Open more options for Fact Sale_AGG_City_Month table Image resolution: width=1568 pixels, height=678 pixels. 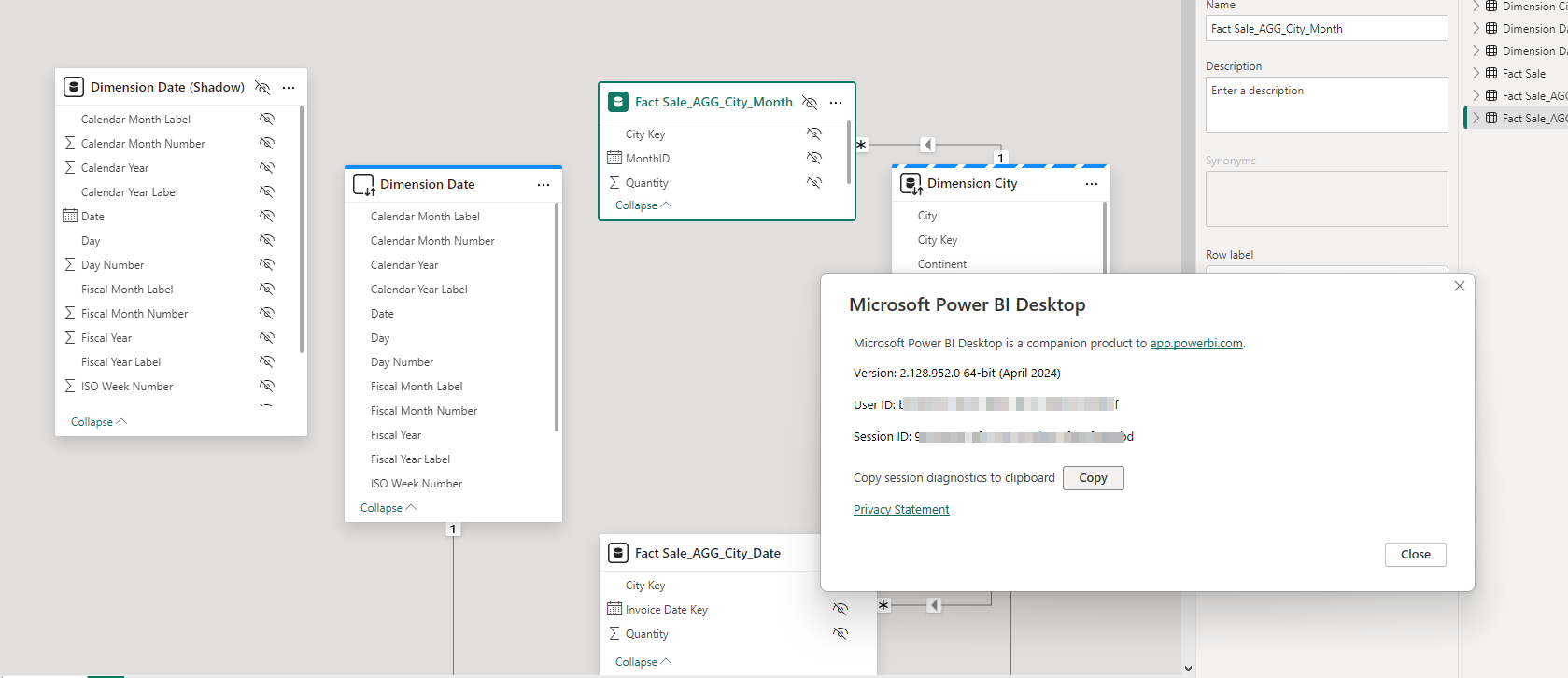coord(836,103)
